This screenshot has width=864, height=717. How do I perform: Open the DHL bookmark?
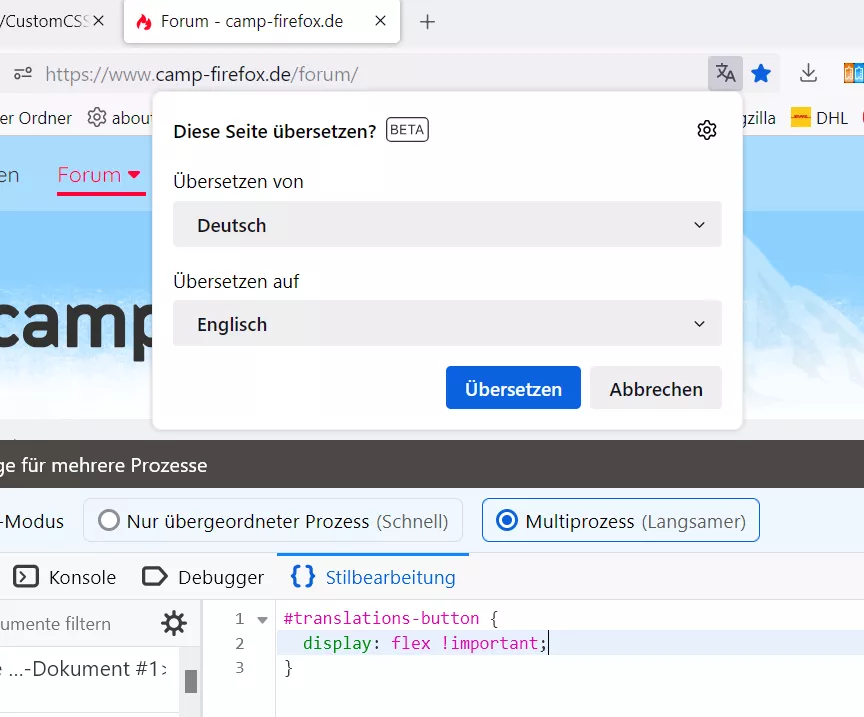[819, 118]
